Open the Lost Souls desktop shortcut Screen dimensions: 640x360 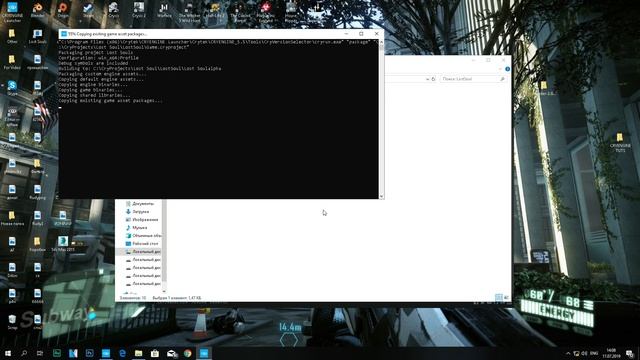point(38,36)
